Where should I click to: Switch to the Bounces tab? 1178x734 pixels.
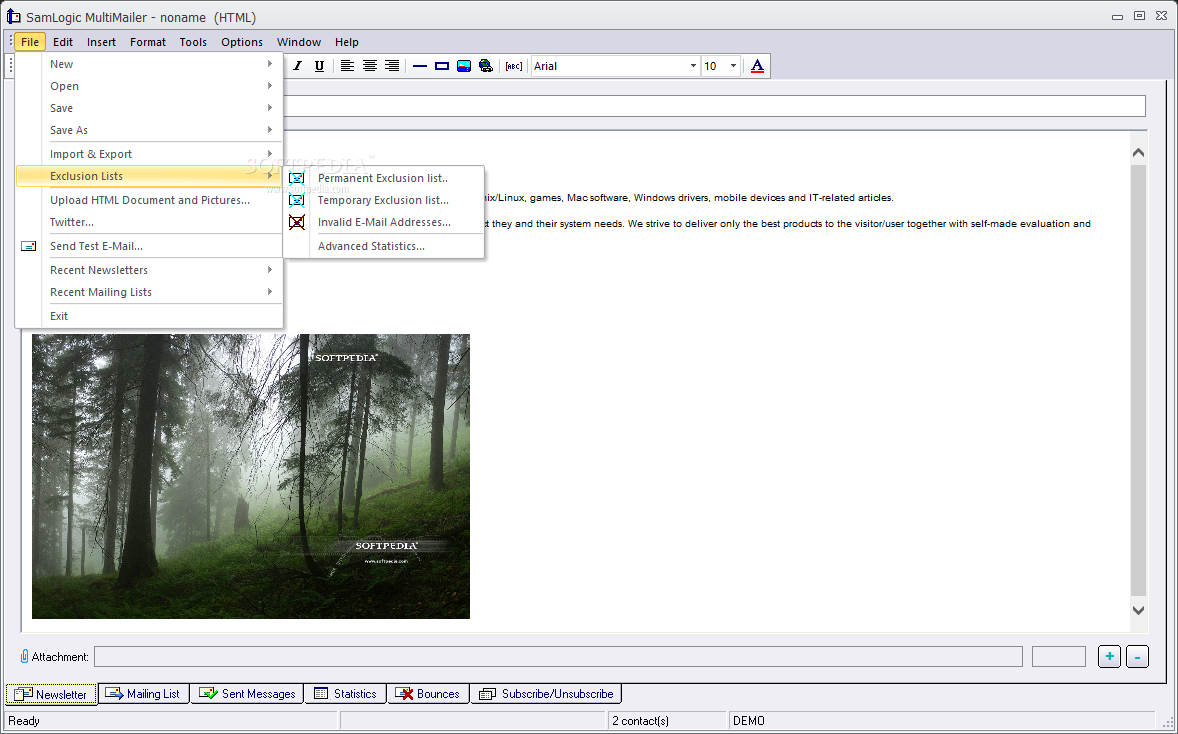point(428,693)
